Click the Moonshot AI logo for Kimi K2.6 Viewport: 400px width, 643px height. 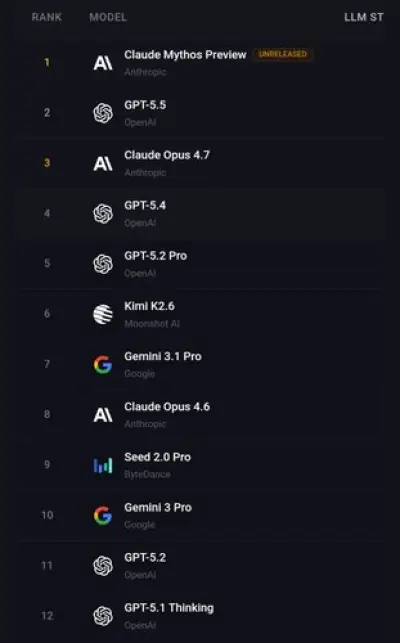click(x=103, y=314)
